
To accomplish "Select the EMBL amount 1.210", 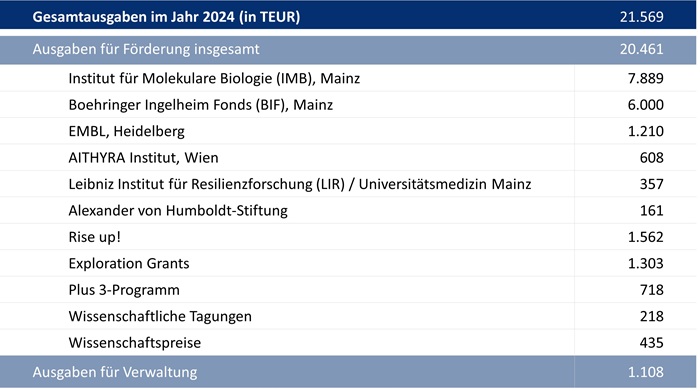I will coord(646,131).
